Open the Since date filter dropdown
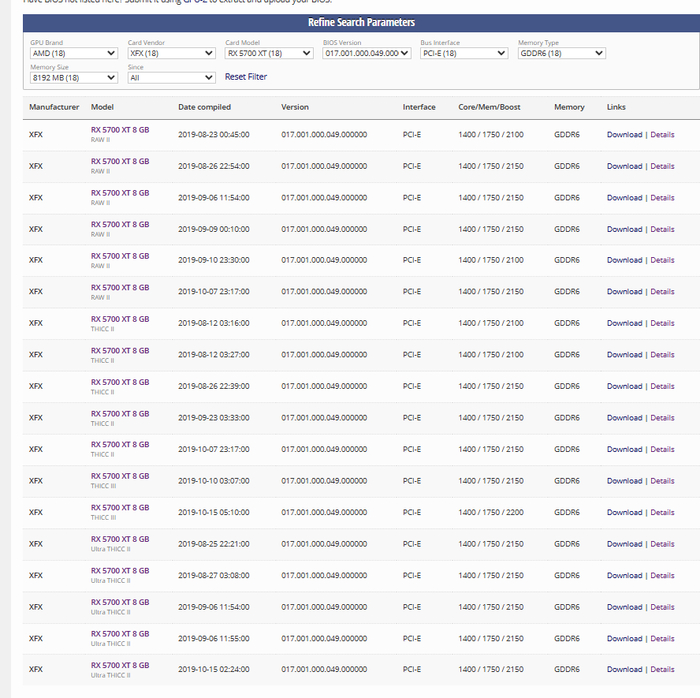Screen dimensions: 700x698 pyautogui.click(x=171, y=77)
